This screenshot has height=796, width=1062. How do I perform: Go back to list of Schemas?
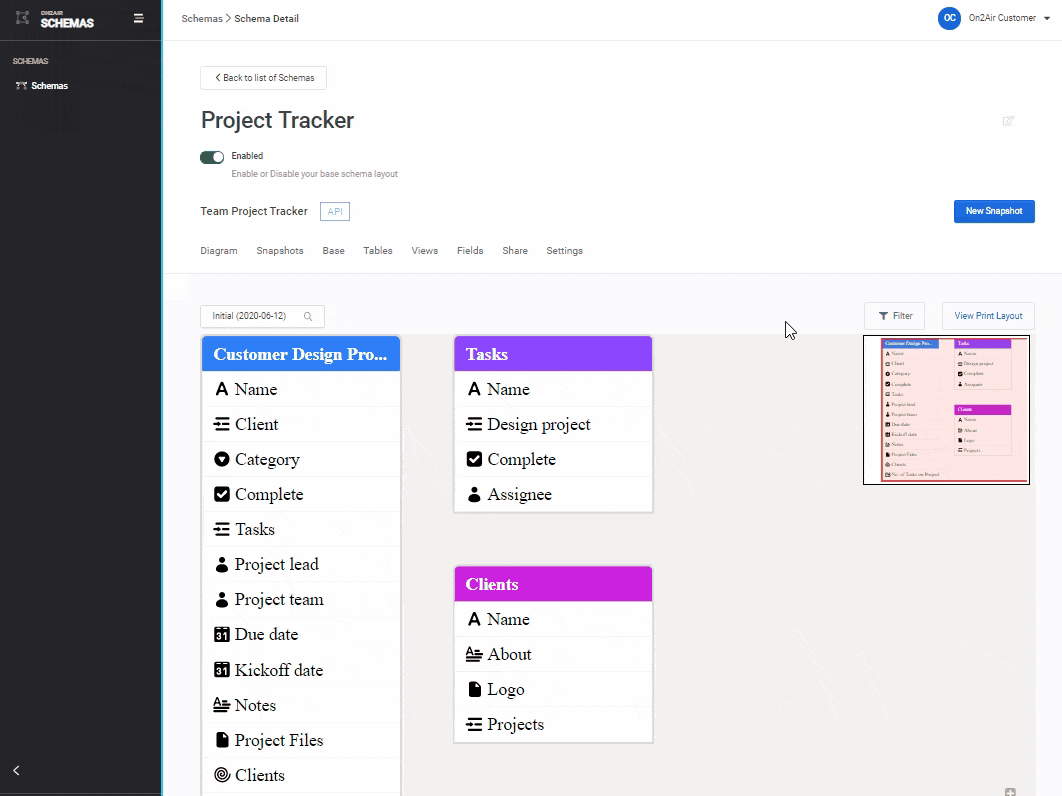coord(264,78)
